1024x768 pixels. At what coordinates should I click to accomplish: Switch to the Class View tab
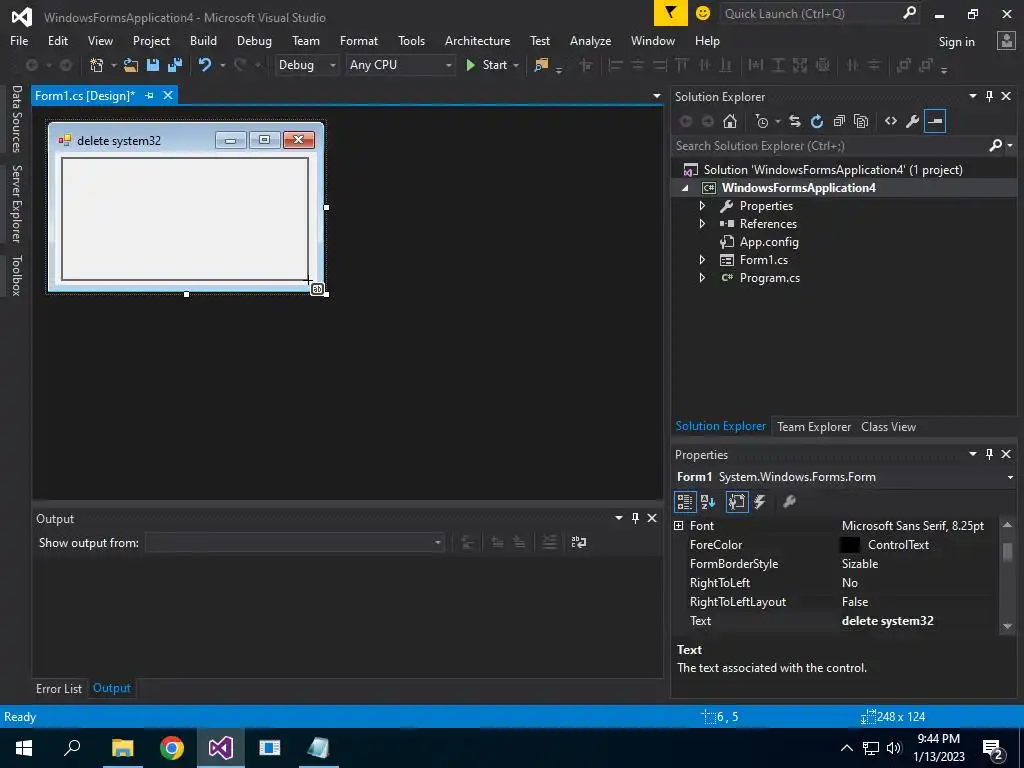coord(888,426)
